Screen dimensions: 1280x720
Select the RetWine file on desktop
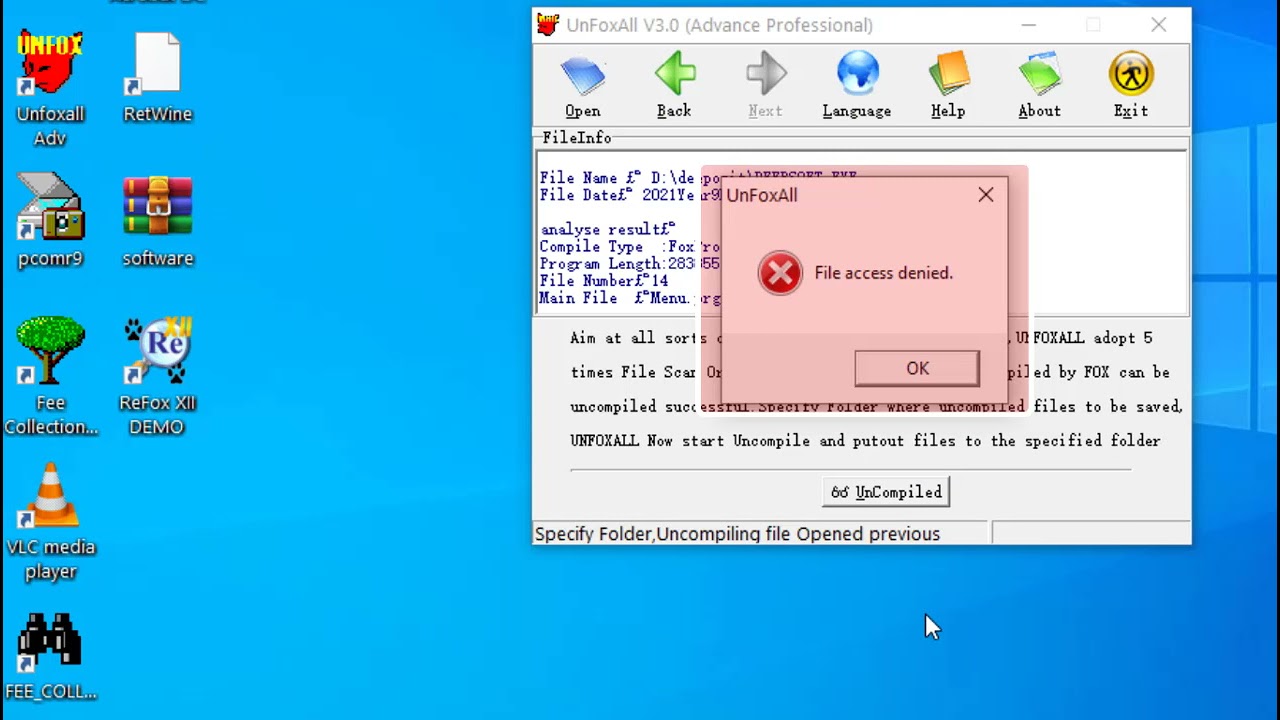157,78
